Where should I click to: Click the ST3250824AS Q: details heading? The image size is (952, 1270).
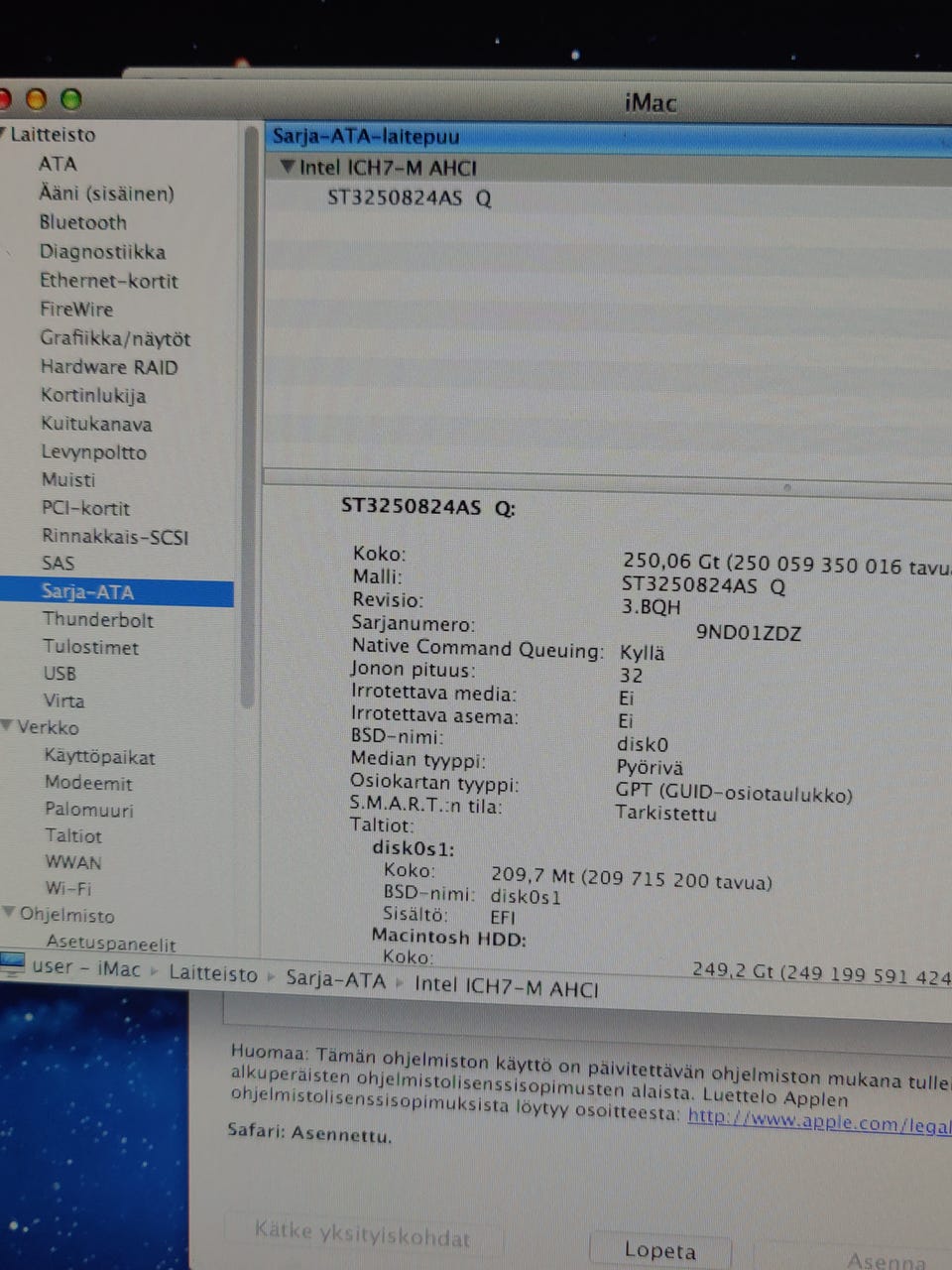point(428,507)
